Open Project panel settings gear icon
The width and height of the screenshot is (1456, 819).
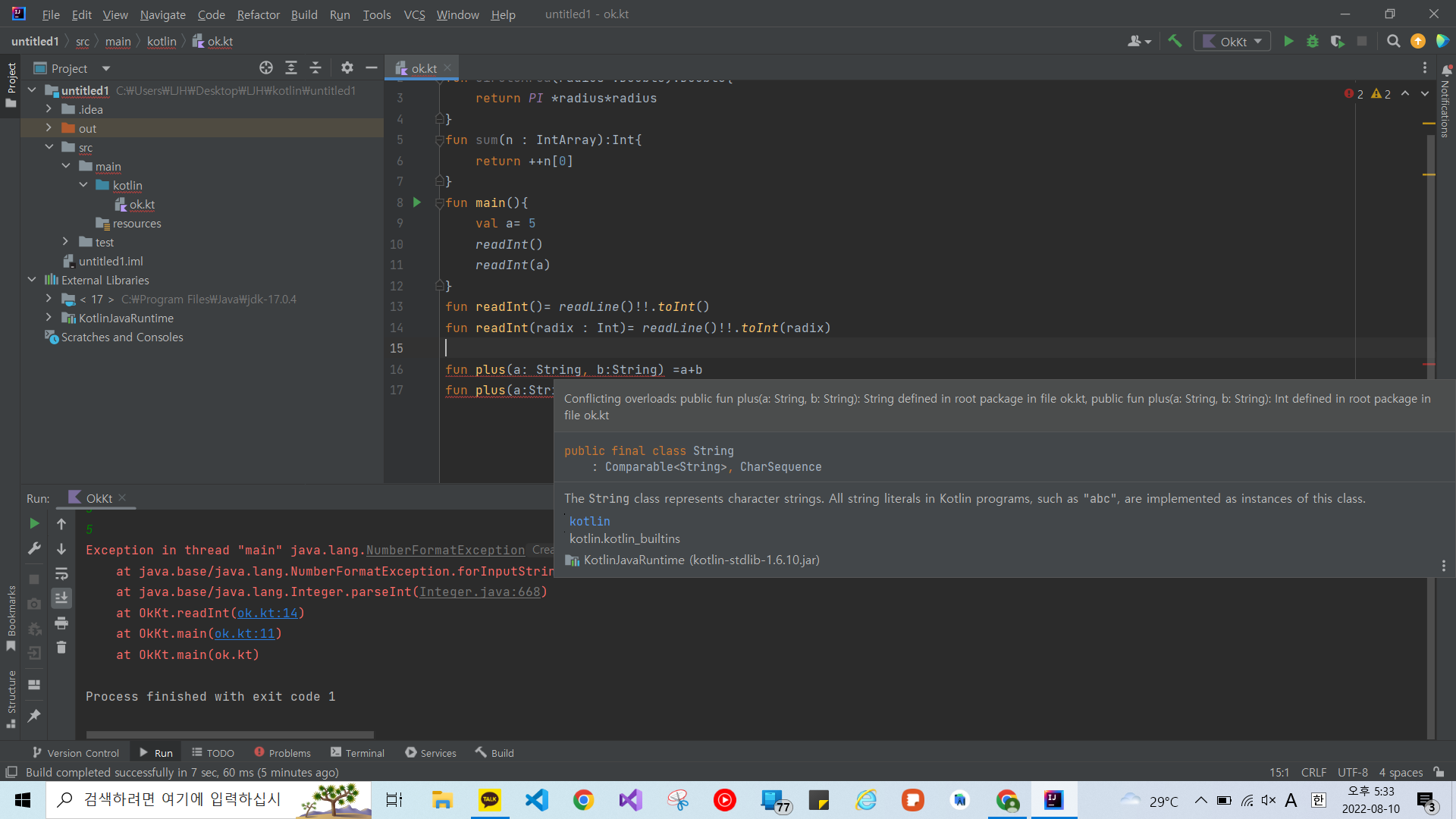coord(347,68)
